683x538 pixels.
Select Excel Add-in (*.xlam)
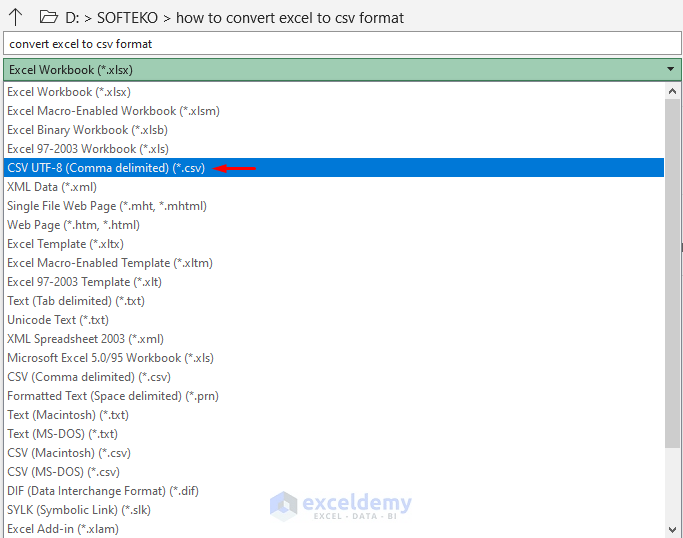334,529
